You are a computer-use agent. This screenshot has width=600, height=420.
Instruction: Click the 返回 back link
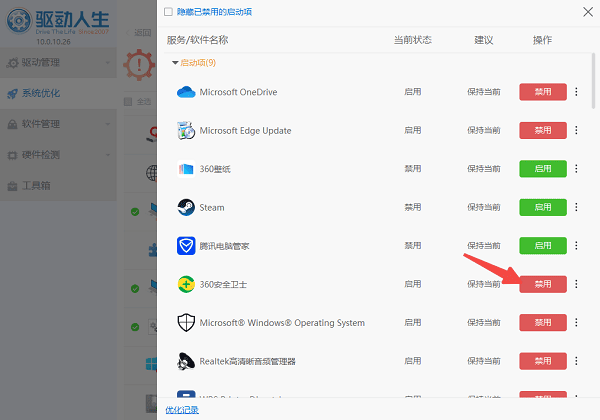click(x=139, y=33)
